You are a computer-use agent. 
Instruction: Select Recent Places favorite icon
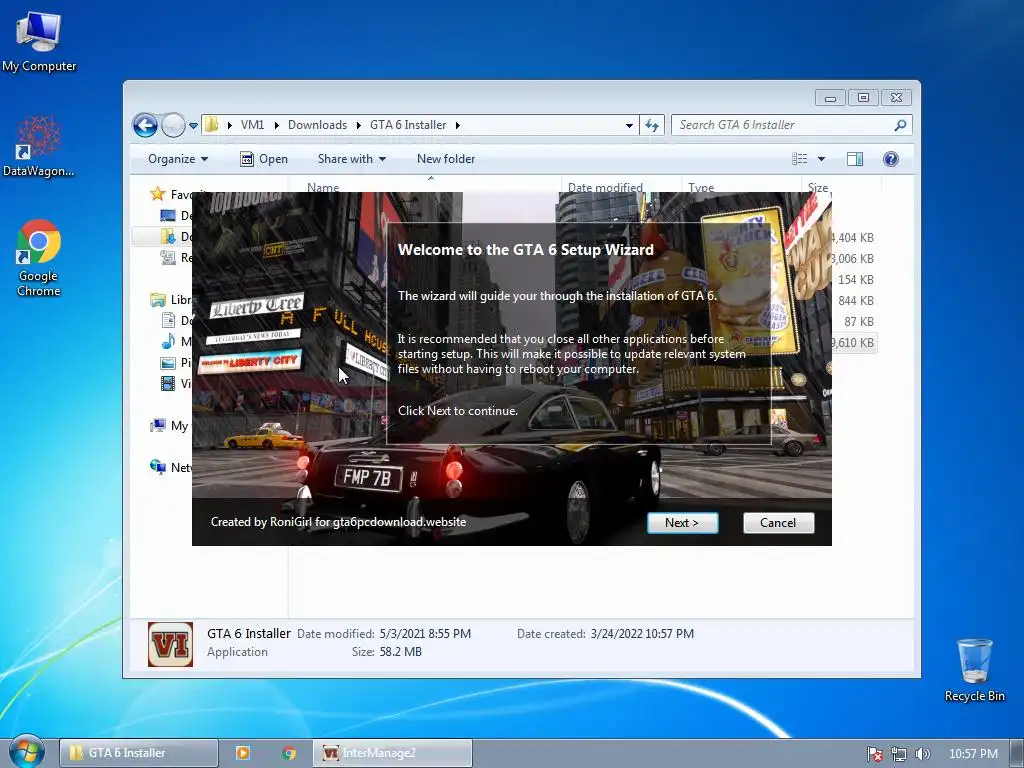tap(168, 258)
